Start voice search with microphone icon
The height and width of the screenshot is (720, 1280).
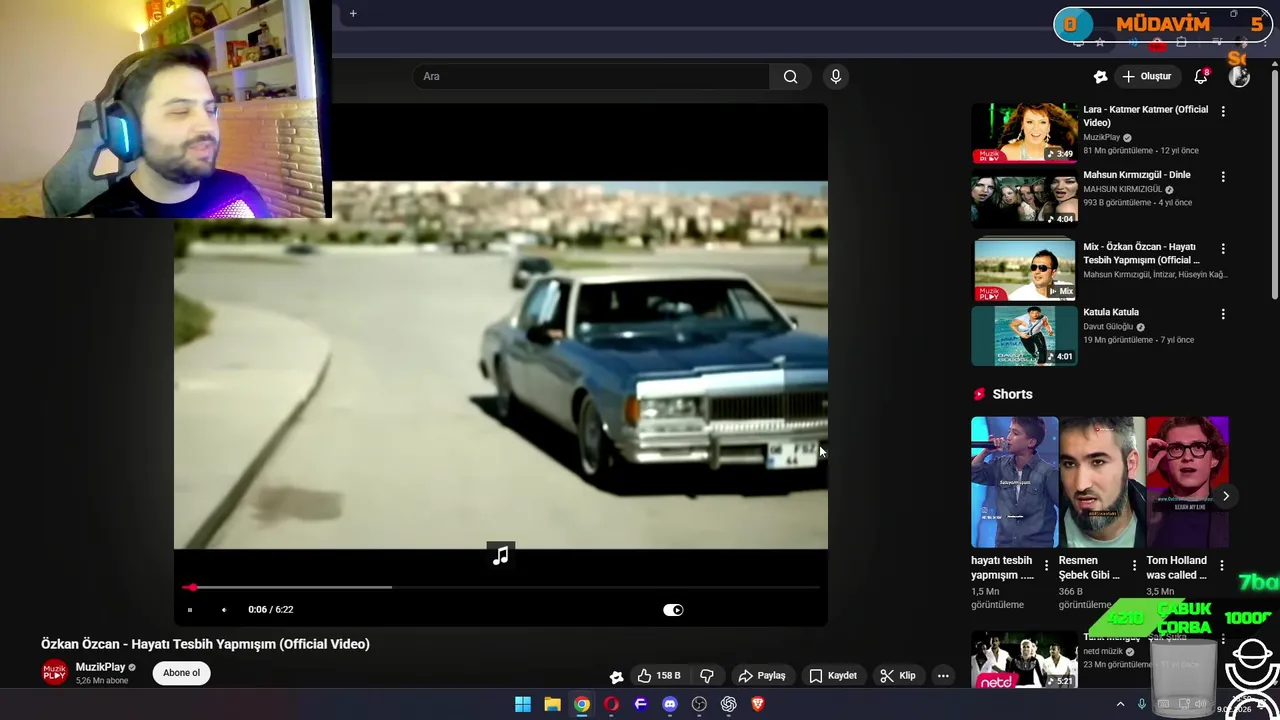click(836, 76)
